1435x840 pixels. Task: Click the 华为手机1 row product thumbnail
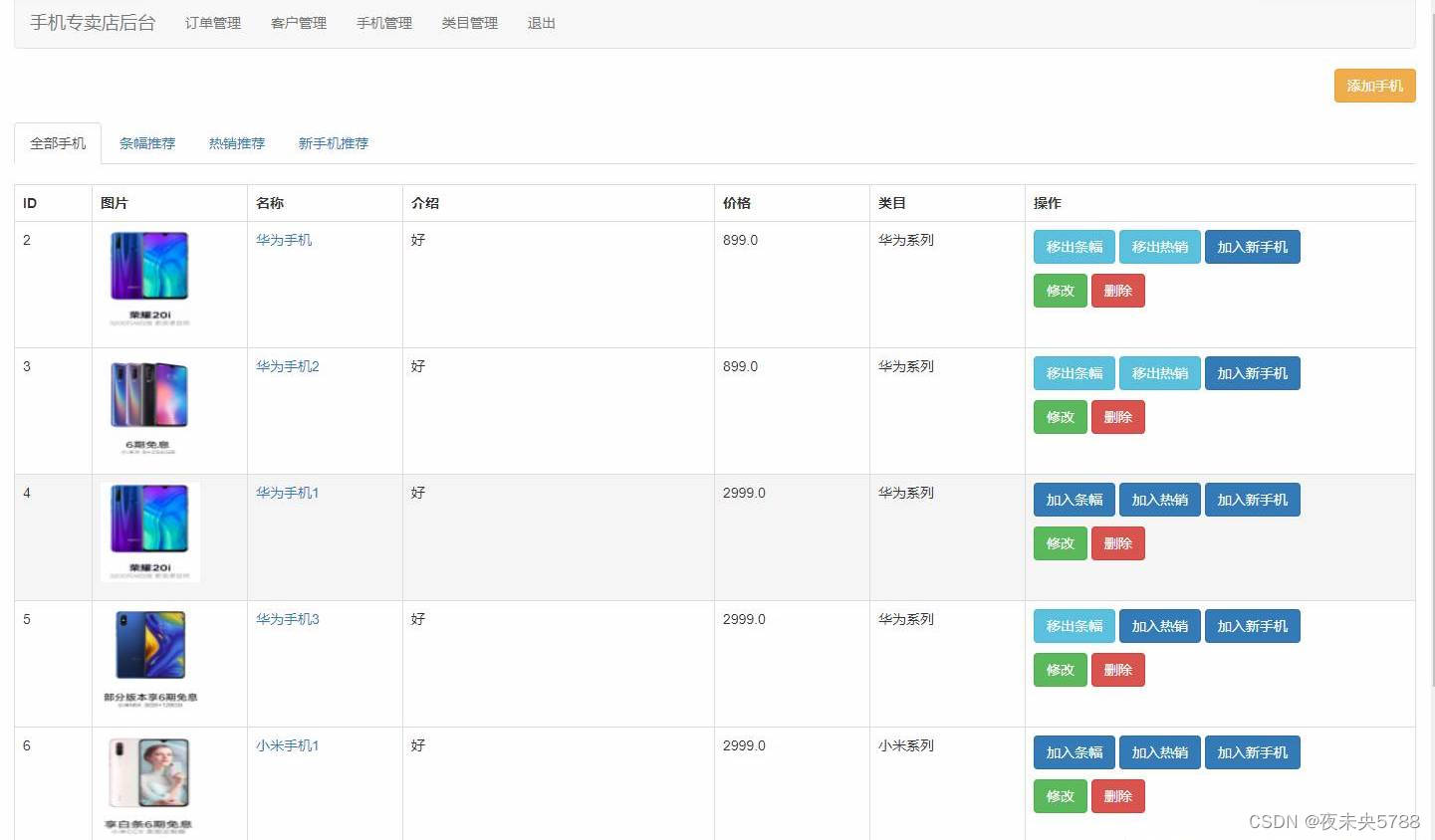coord(150,532)
